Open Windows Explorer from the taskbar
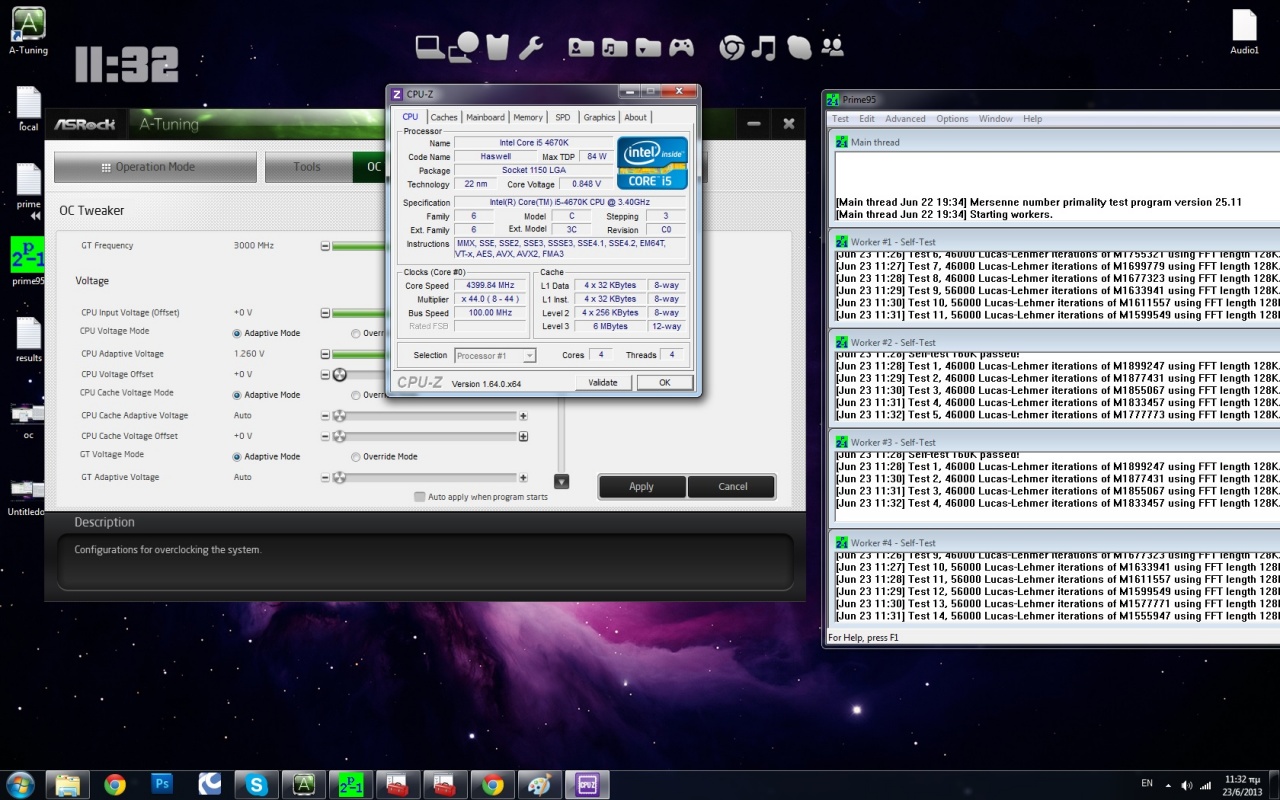 pos(67,785)
